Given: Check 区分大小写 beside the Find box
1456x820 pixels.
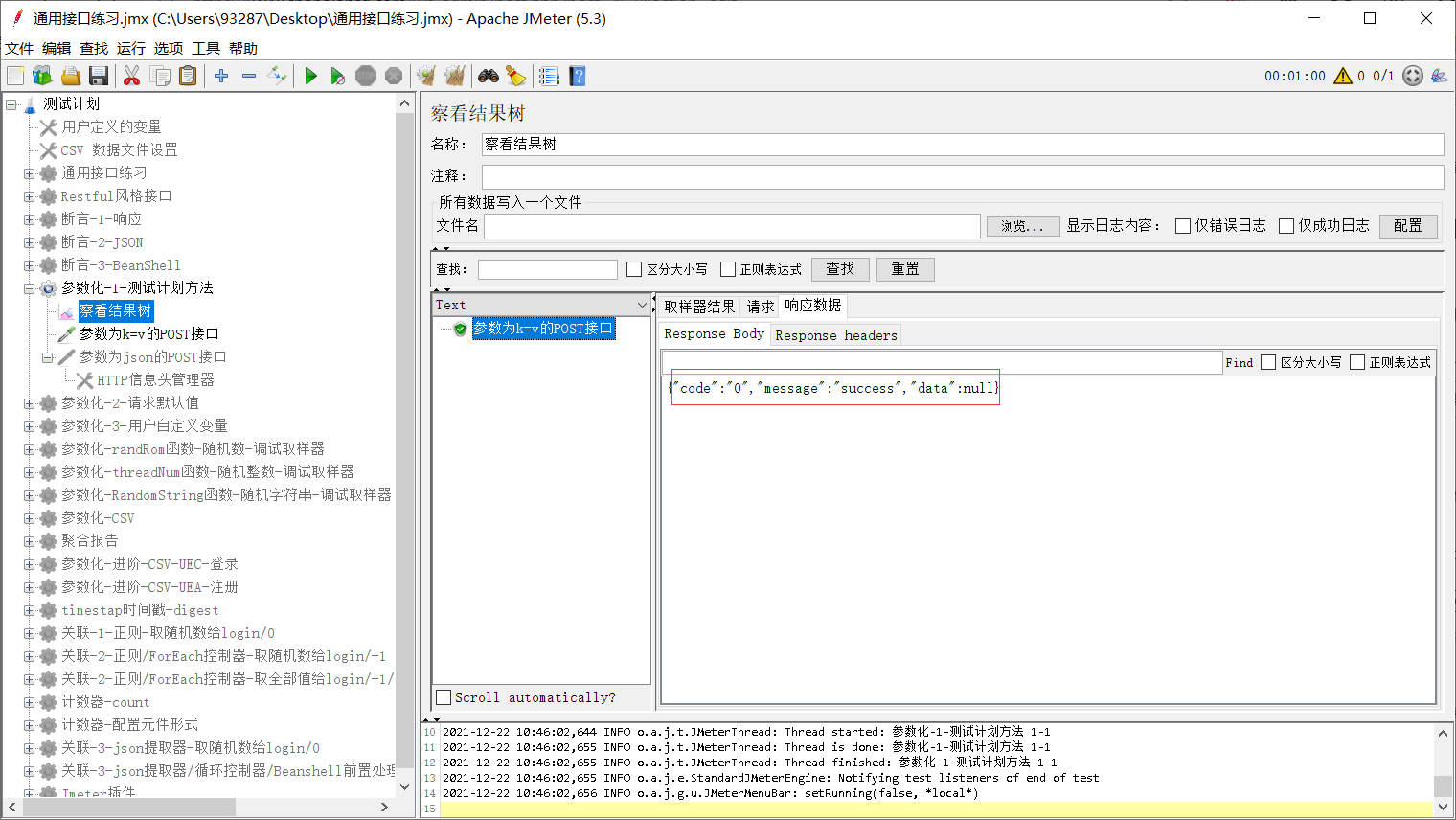Looking at the screenshot, I should [1268, 362].
